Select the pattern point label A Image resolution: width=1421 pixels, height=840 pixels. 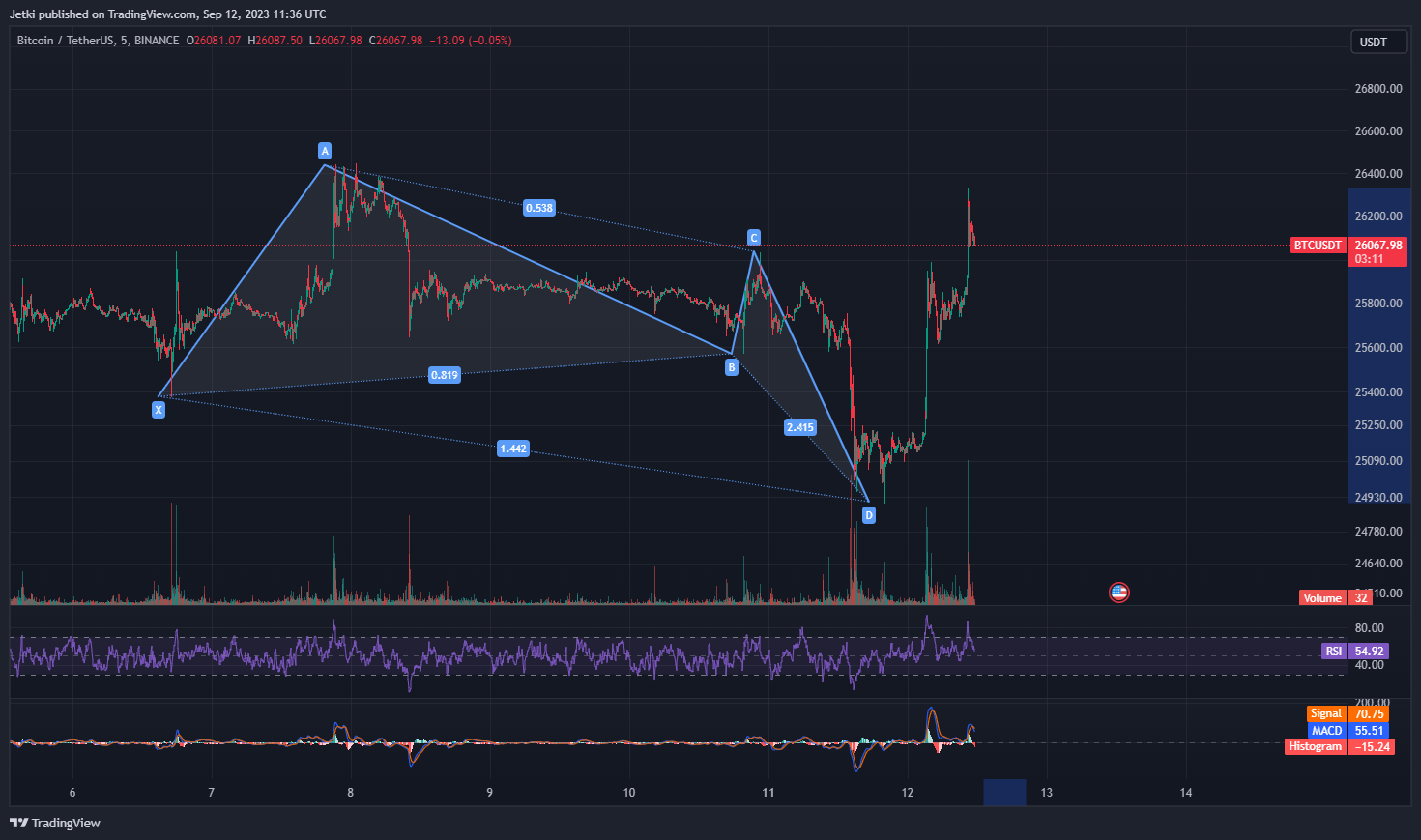coord(325,151)
